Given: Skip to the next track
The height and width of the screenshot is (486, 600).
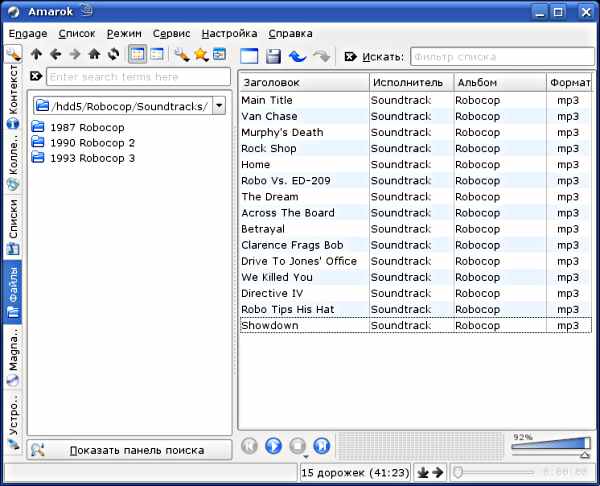Looking at the screenshot, I should point(322,446).
